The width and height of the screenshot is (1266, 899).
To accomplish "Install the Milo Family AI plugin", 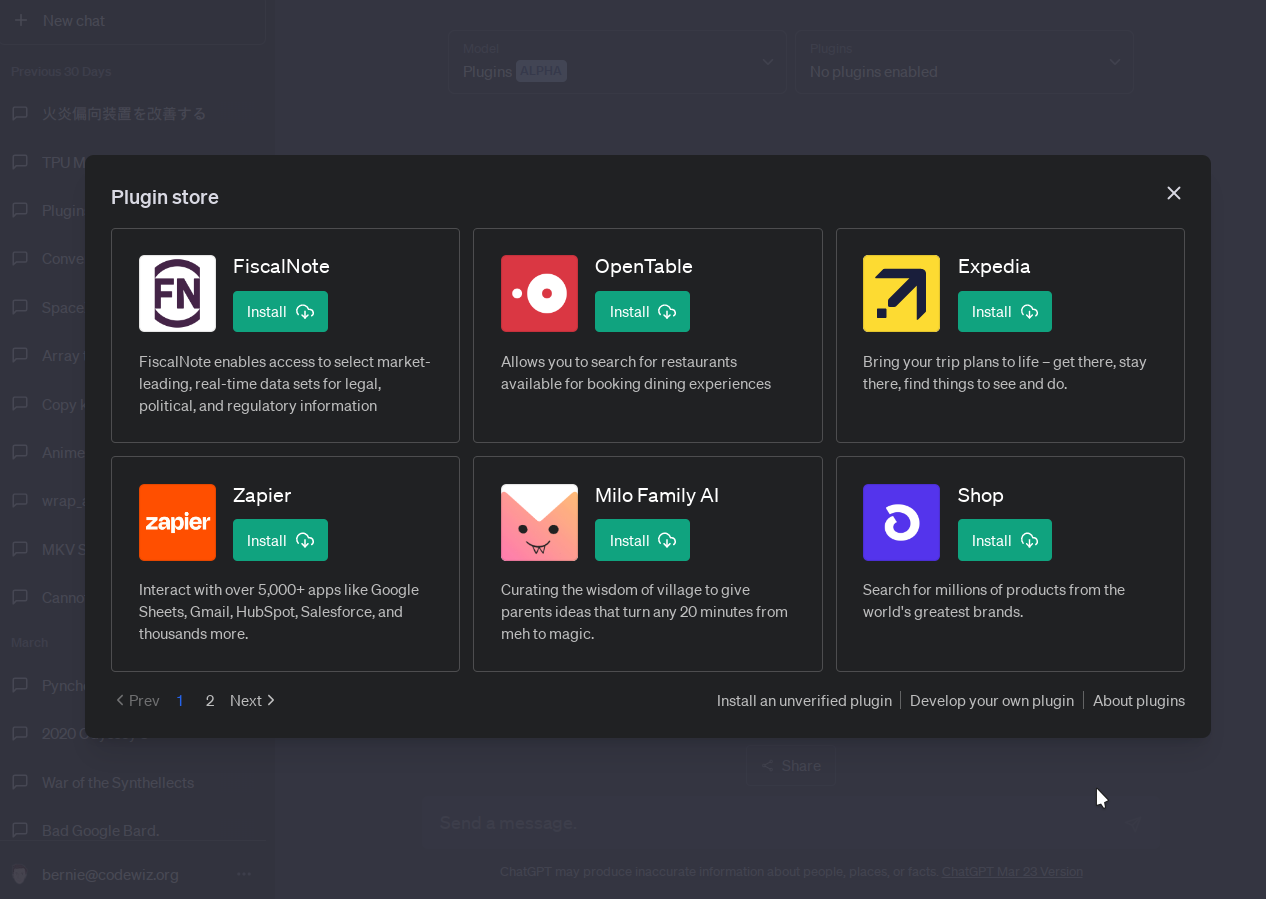I will (x=642, y=540).
